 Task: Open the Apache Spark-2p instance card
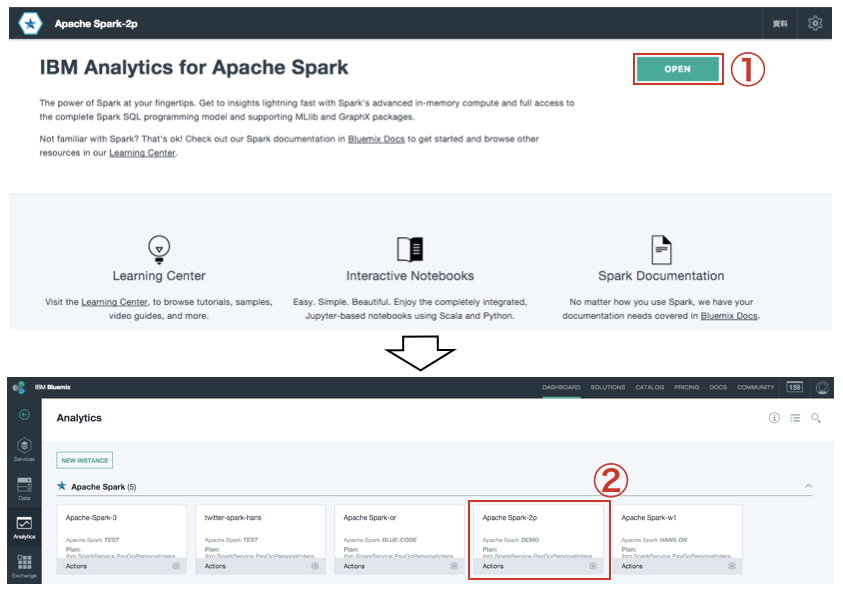point(538,539)
